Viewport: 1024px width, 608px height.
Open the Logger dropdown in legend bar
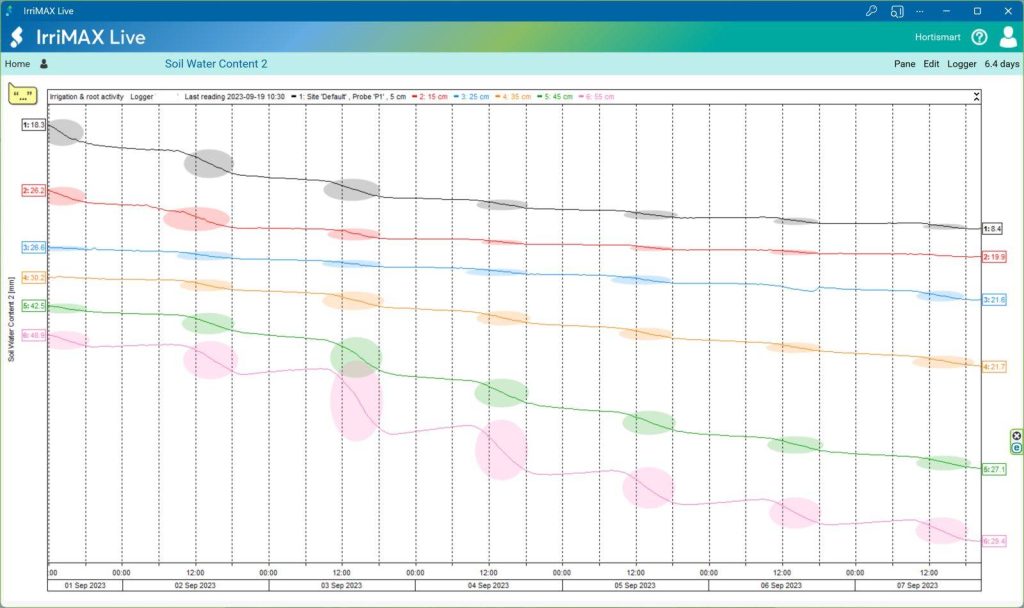pos(142,97)
